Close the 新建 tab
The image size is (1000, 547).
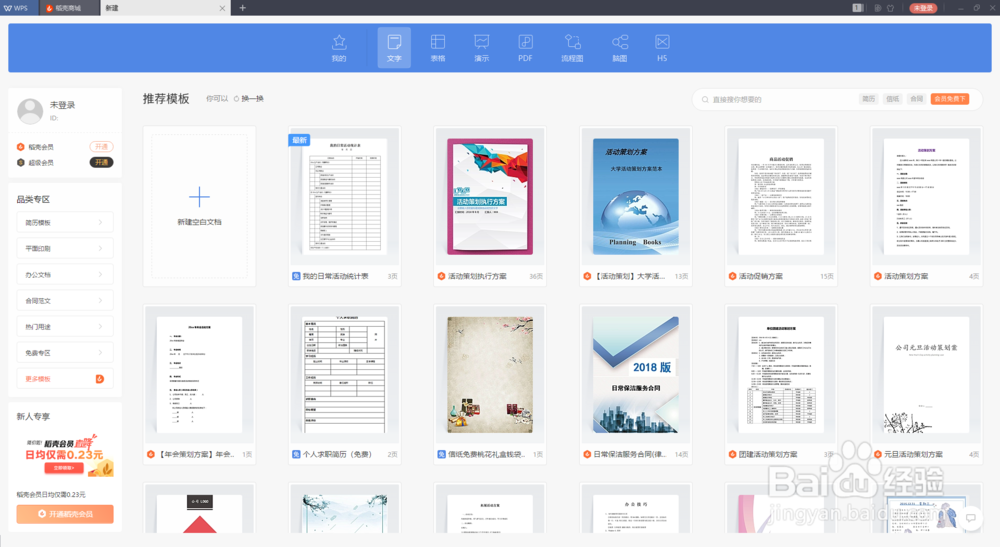tap(222, 8)
